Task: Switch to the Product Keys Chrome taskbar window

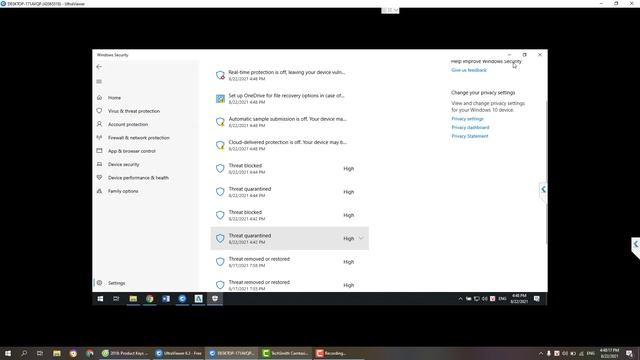Action: coord(125,353)
